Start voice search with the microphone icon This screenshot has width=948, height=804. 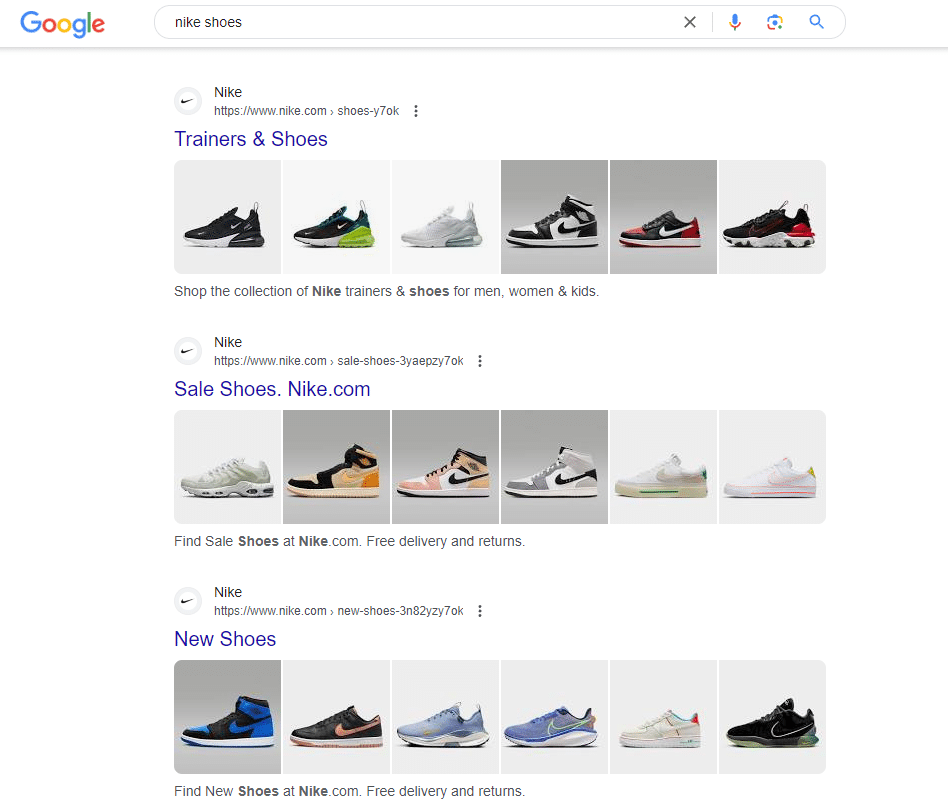point(735,22)
